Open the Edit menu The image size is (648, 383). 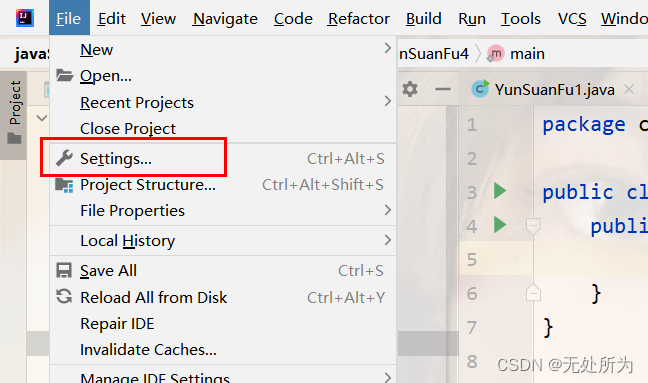[112, 19]
